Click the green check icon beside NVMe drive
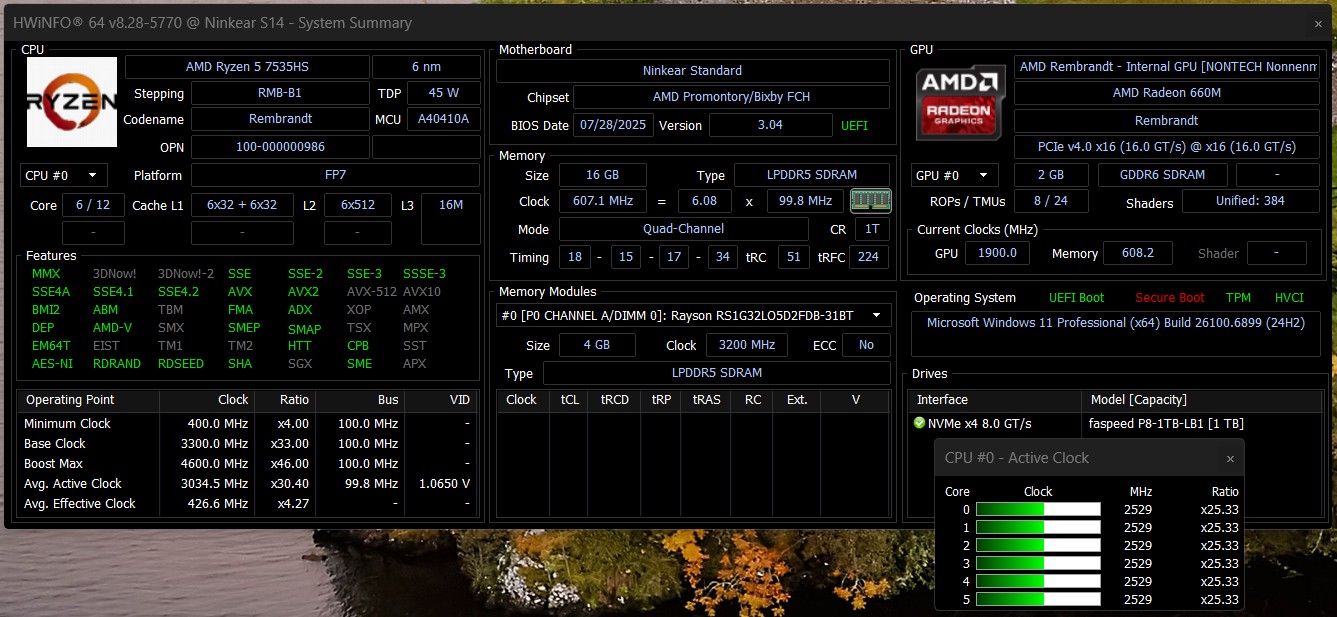The image size is (1337, 617). click(919, 423)
